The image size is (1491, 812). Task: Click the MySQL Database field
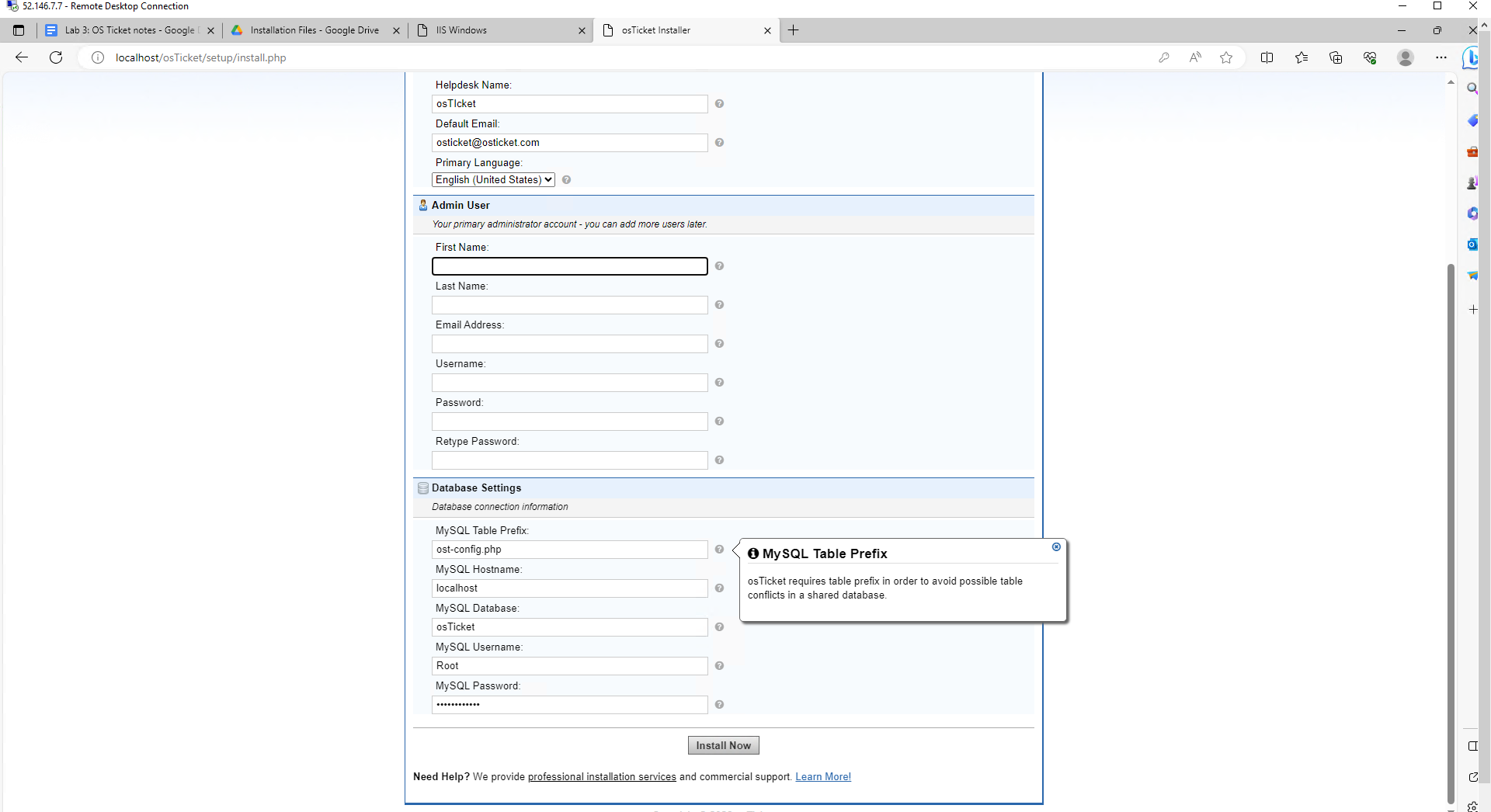pyautogui.click(x=569, y=627)
